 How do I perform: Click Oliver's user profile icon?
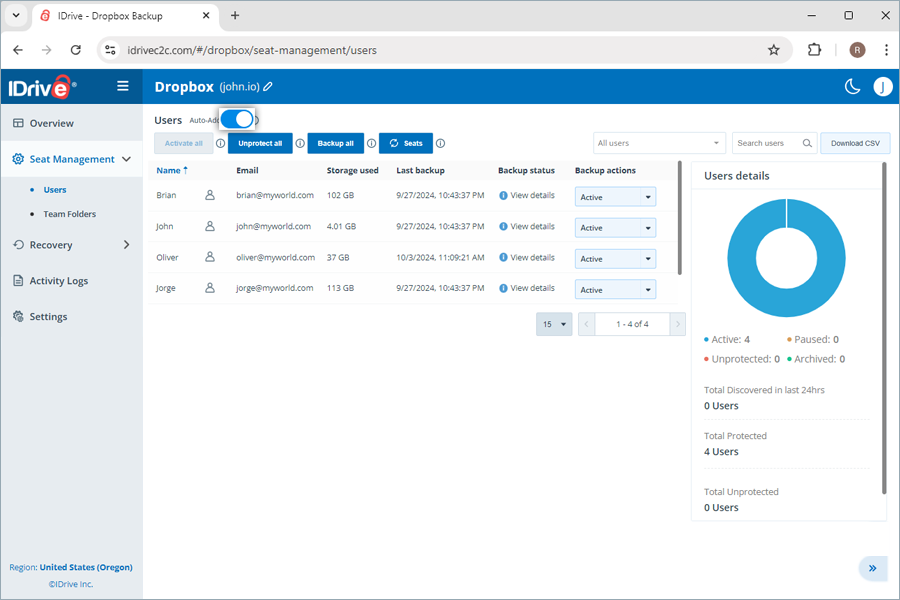pyautogui.click(x=210, y=257)
